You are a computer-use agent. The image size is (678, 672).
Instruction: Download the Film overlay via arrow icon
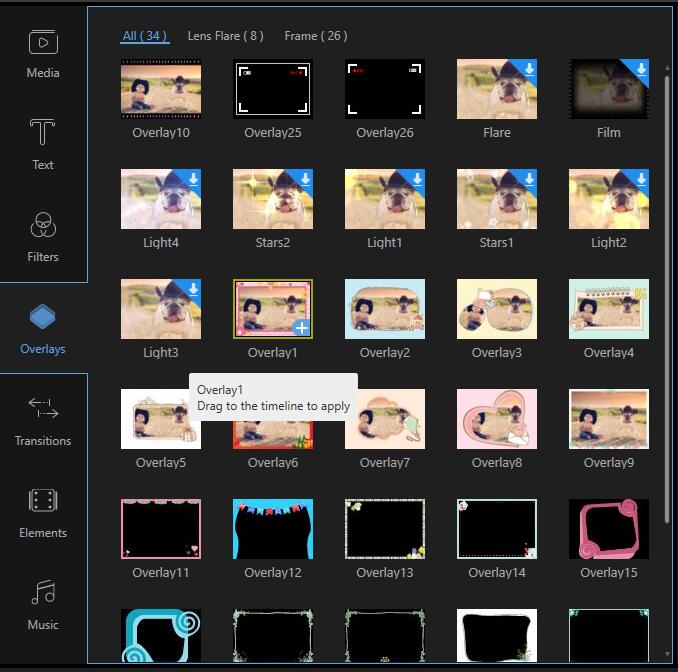pos(641,68)
